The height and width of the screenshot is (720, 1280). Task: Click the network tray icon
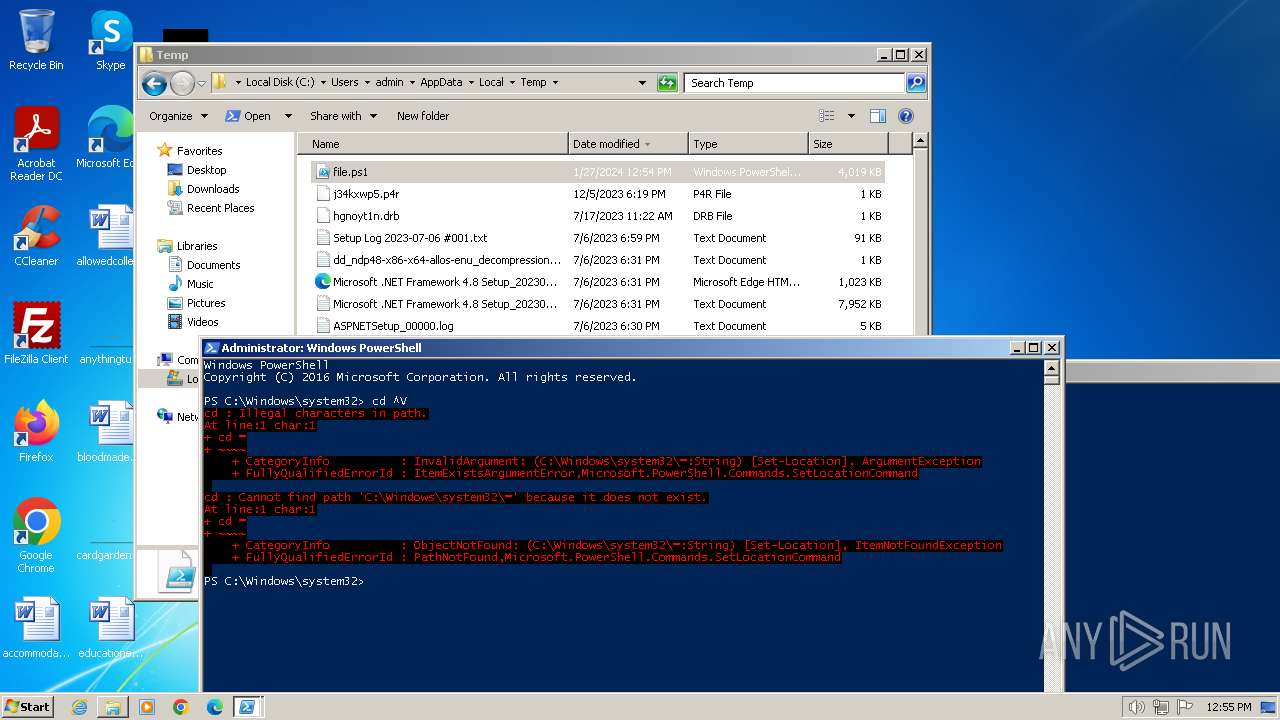[x=1161, y=707]
